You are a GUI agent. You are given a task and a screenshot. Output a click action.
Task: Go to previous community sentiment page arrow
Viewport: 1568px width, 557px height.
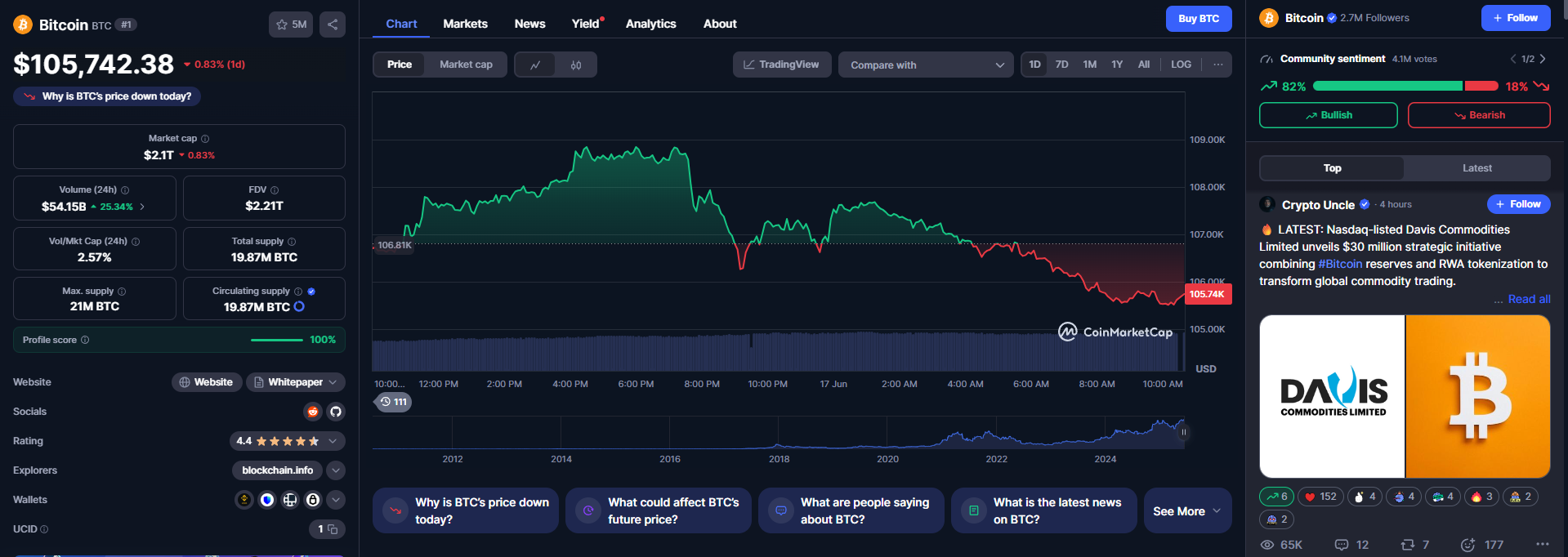(1512, 59)
